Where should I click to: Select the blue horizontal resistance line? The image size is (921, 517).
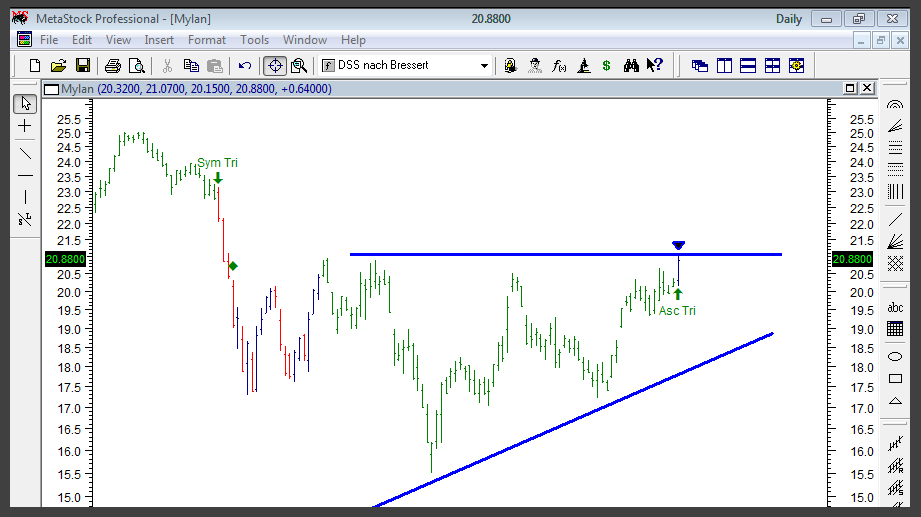(x=566, y=254)
